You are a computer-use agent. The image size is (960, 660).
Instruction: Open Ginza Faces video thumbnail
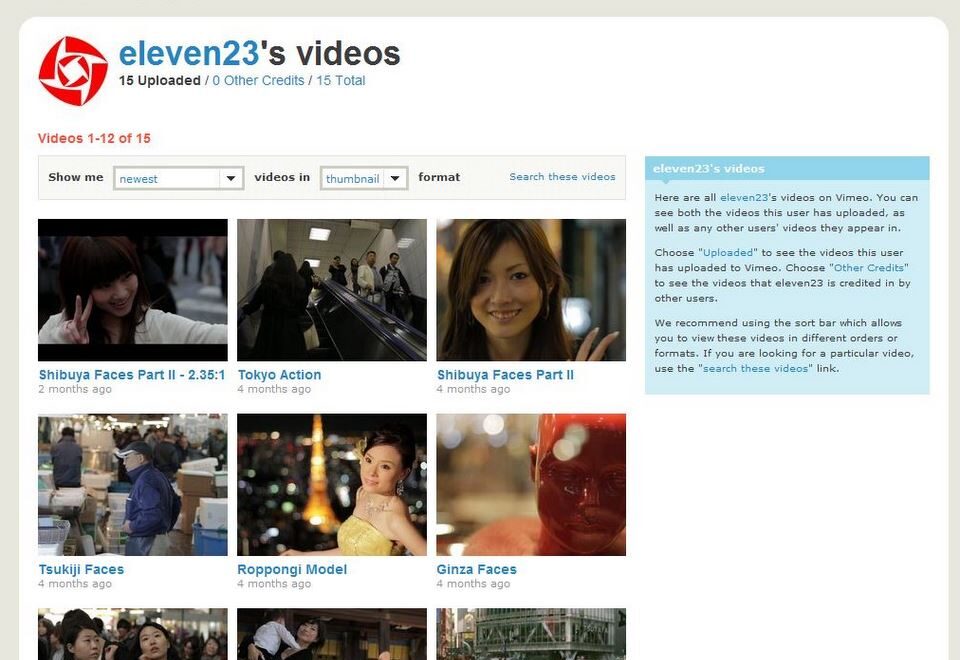coord(531,484)
